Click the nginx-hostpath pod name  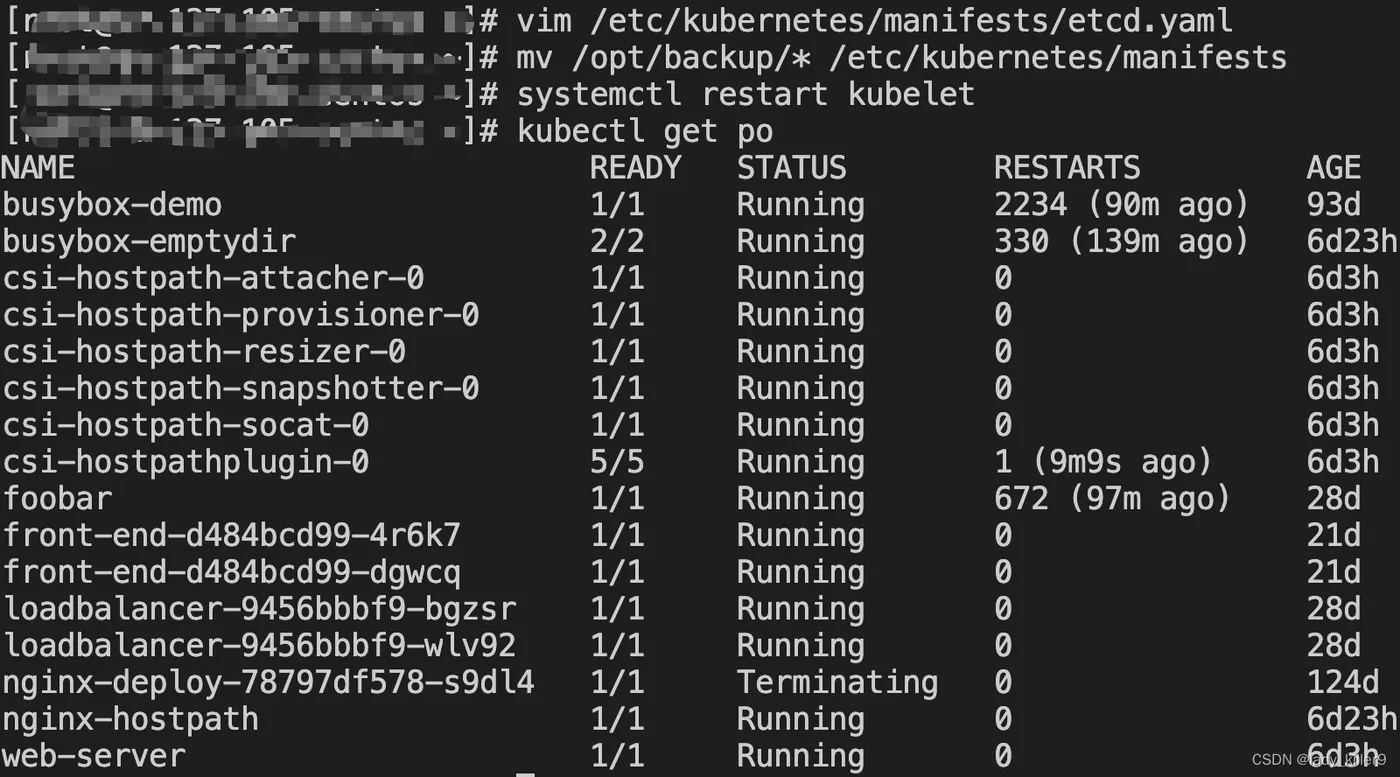[130, 719]
